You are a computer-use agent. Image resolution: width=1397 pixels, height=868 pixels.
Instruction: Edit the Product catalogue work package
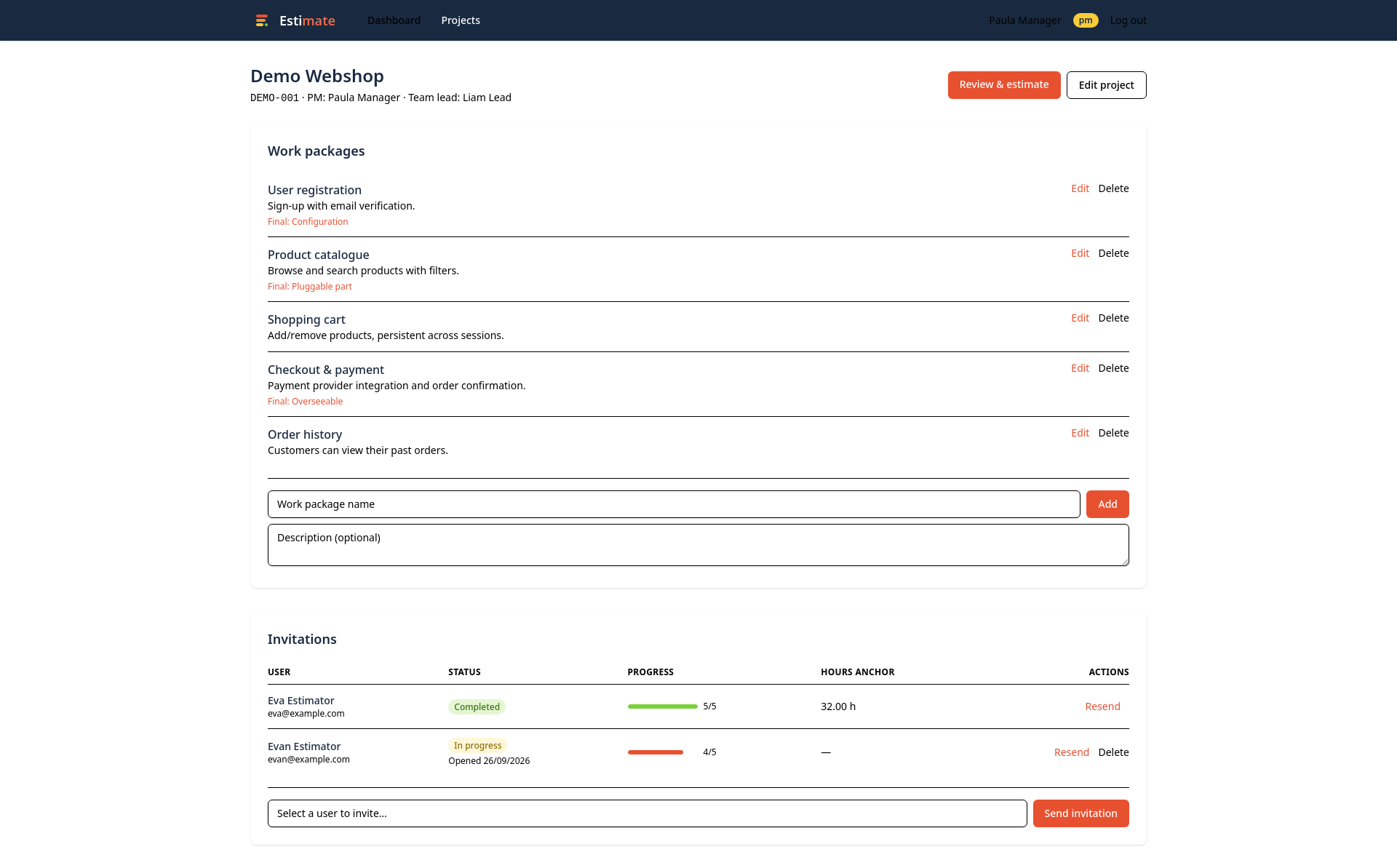(x=1080, y=253)
